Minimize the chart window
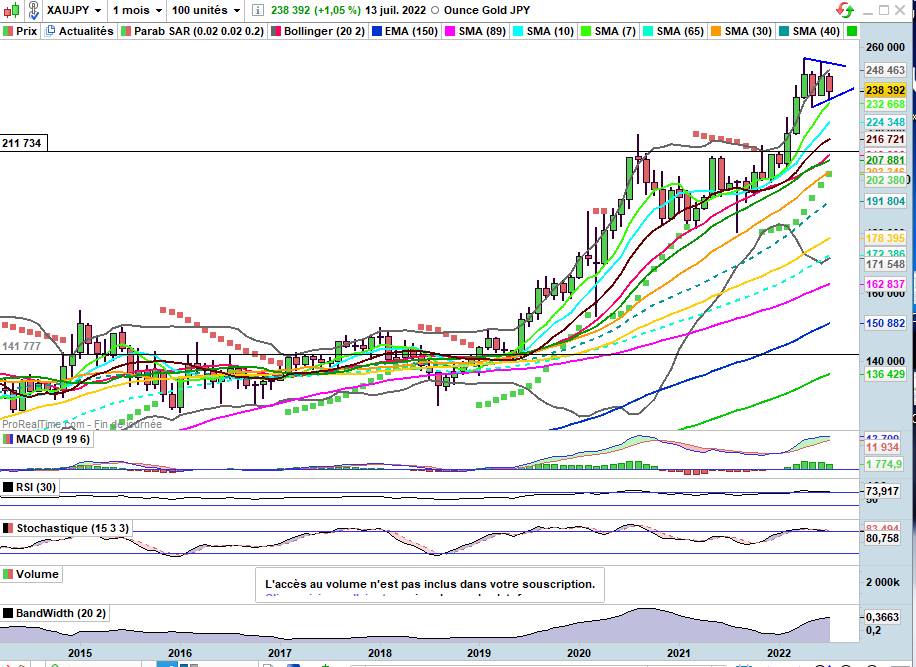Image resolution: width=916 pixels, height=667 pixels. pyautogui.click(x=868, y=11)
